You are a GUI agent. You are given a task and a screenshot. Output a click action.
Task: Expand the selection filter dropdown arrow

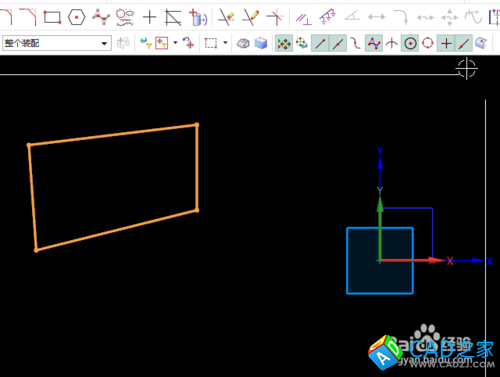click(175, 43)
